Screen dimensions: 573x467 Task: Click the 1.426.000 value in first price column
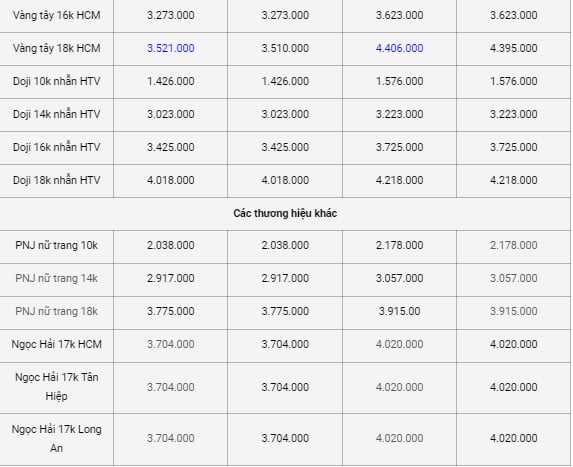coord(171,81)
